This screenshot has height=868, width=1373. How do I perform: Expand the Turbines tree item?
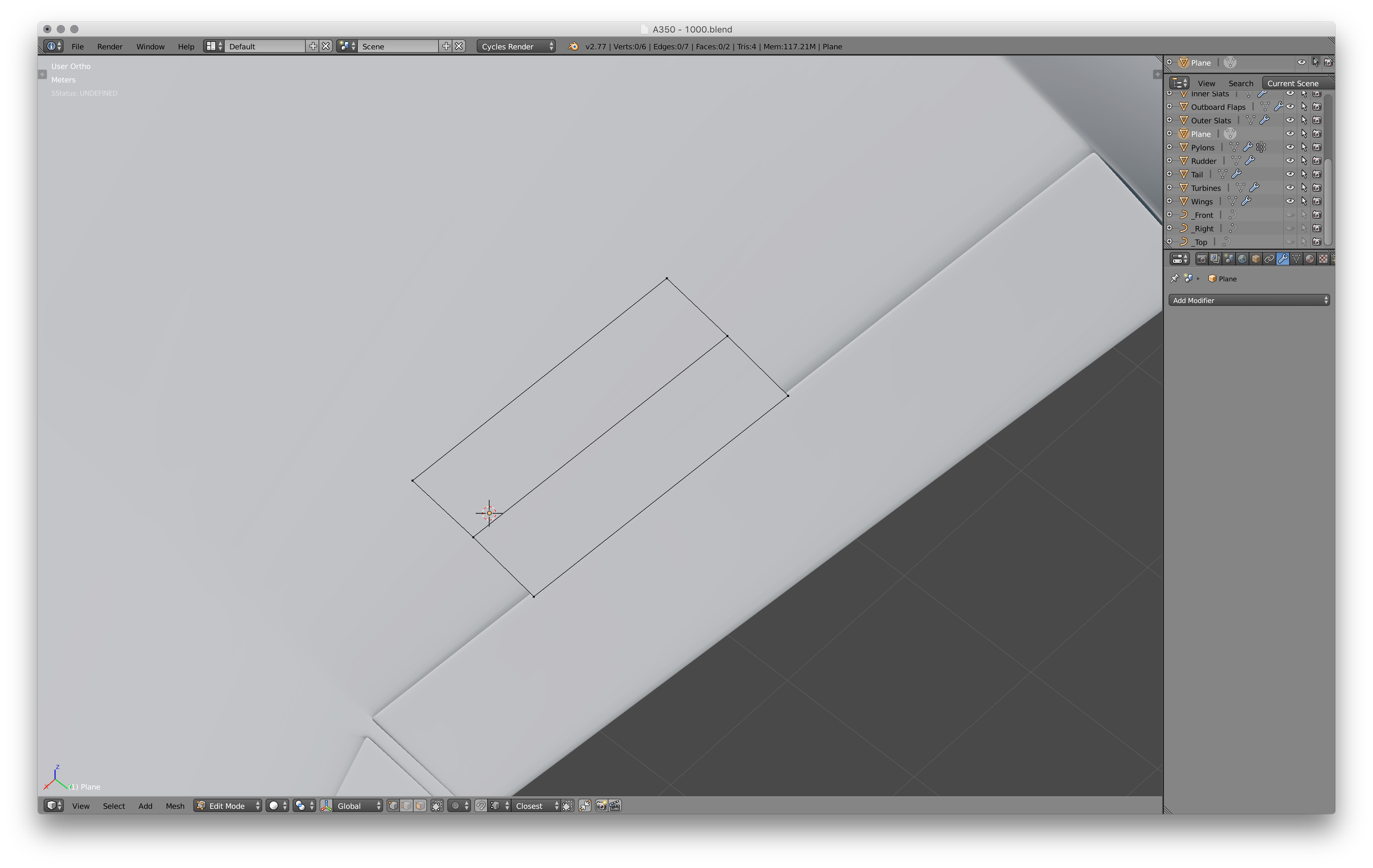click(1169, 188)
